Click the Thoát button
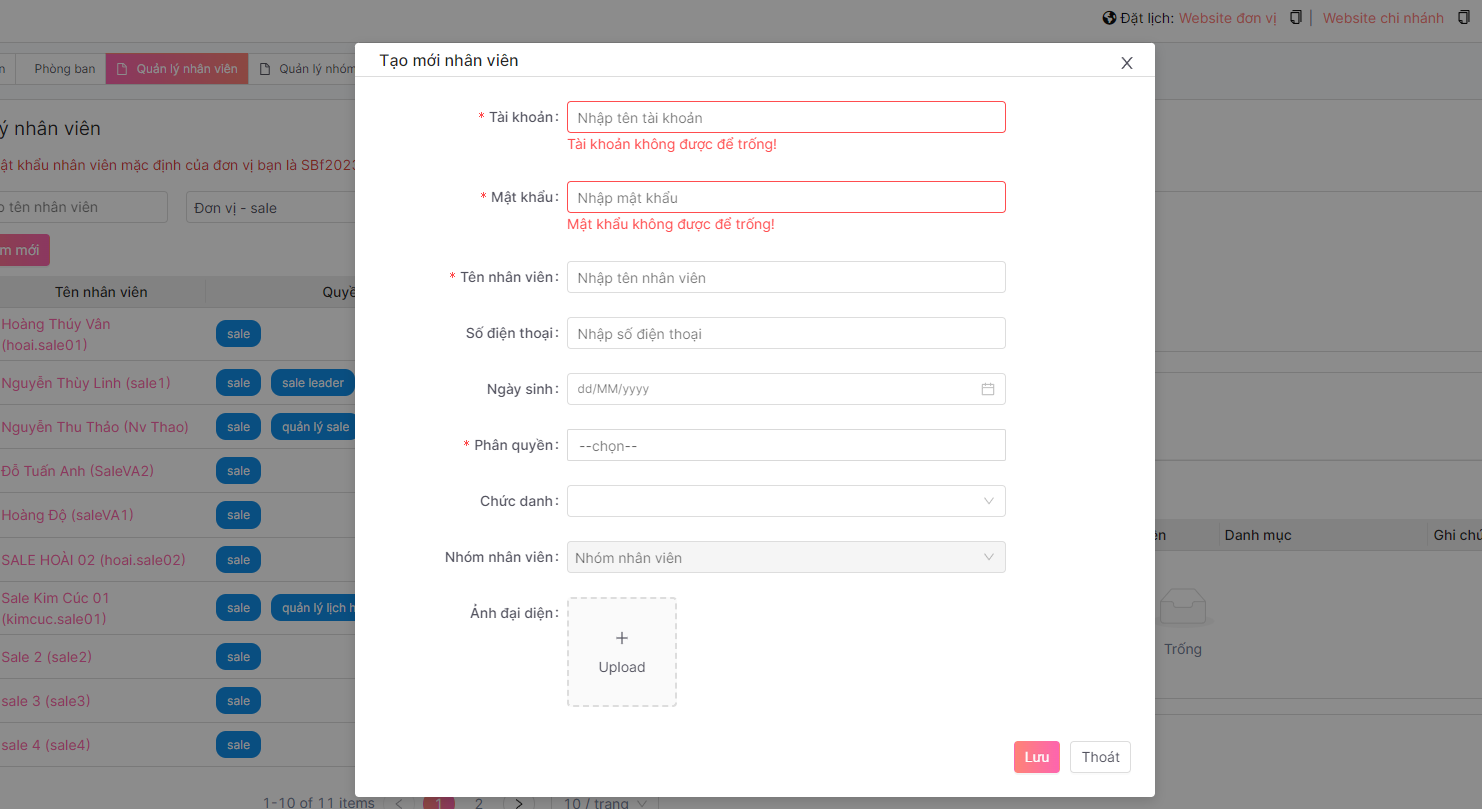This screenshot has height=809, width=1482. 1100,757
